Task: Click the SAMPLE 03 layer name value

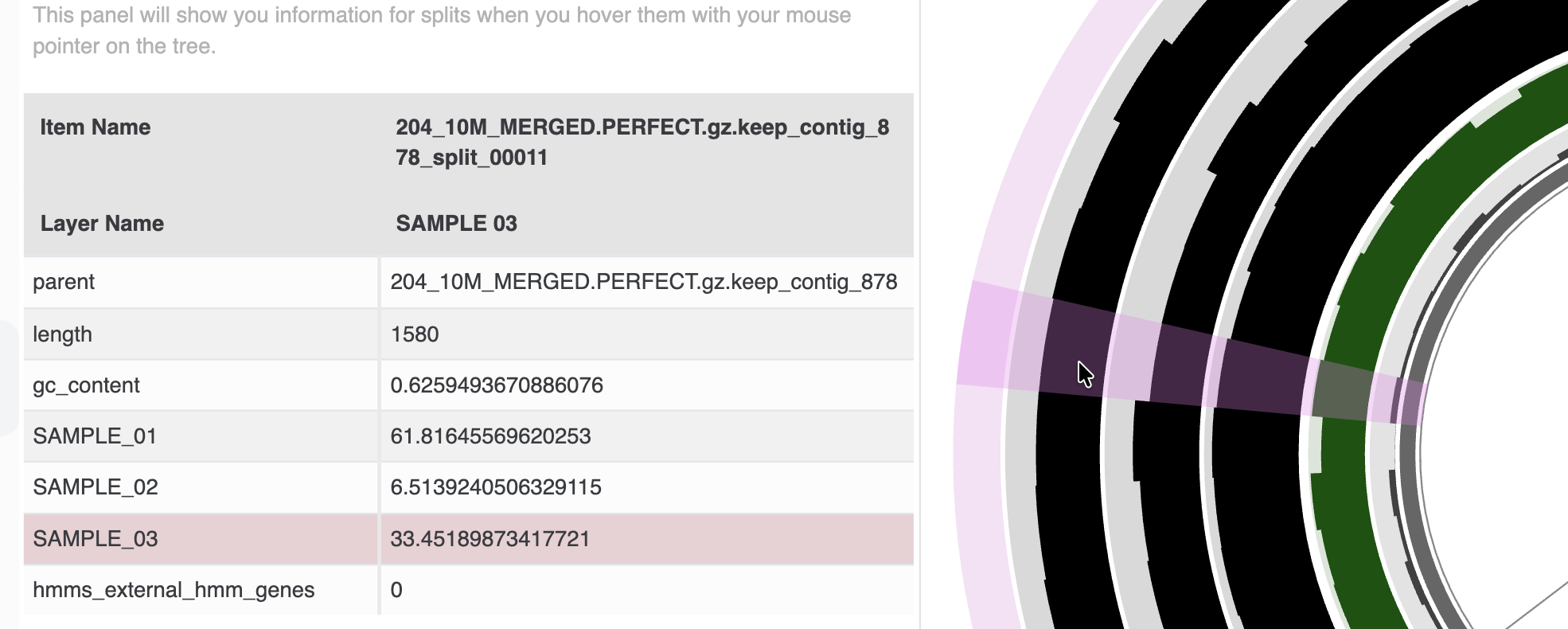Action: tap(456, 224)
